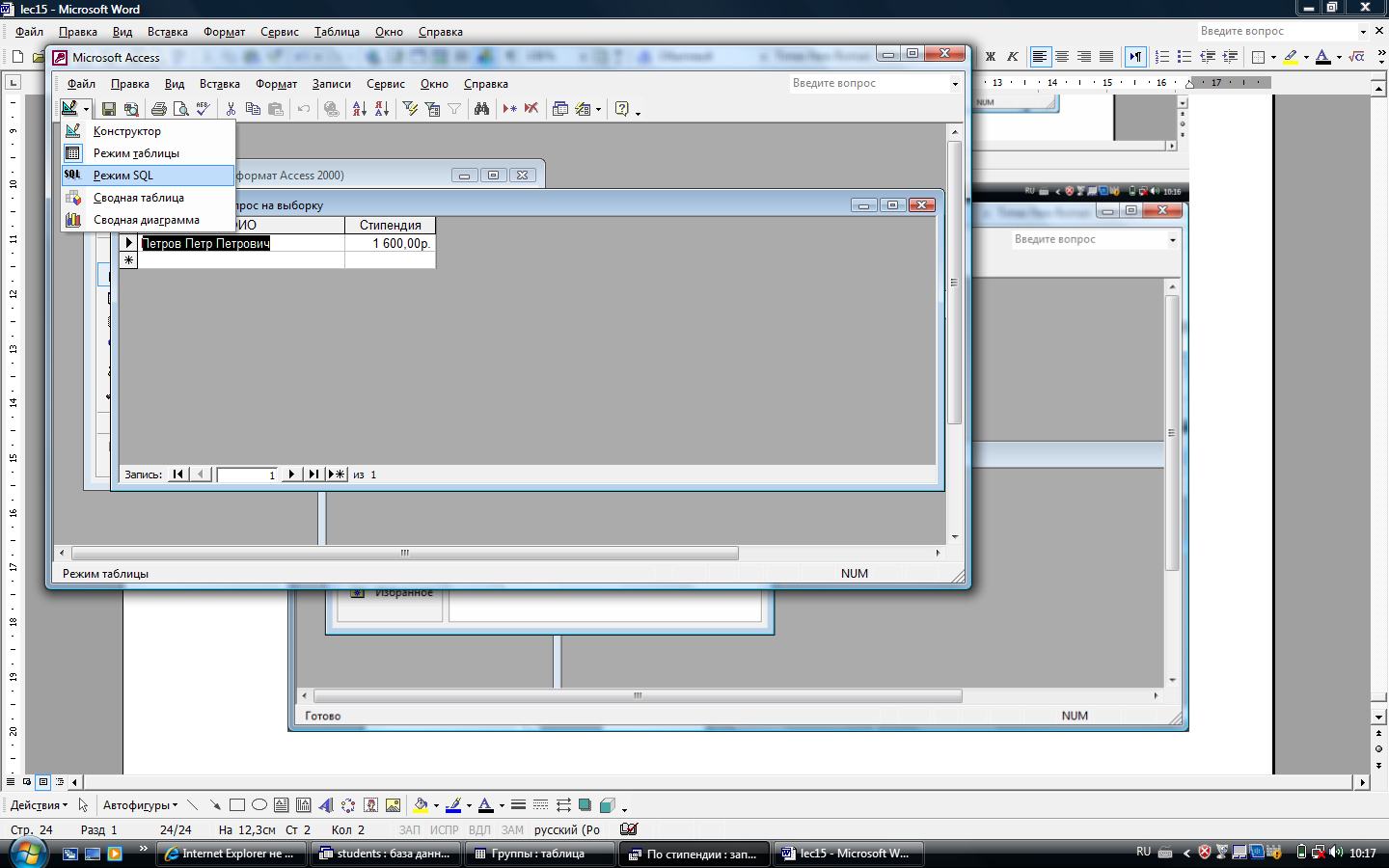Expand Word borders dropdown arrow
This screenshot has width=1389, height=868.
pos(1273,57)
